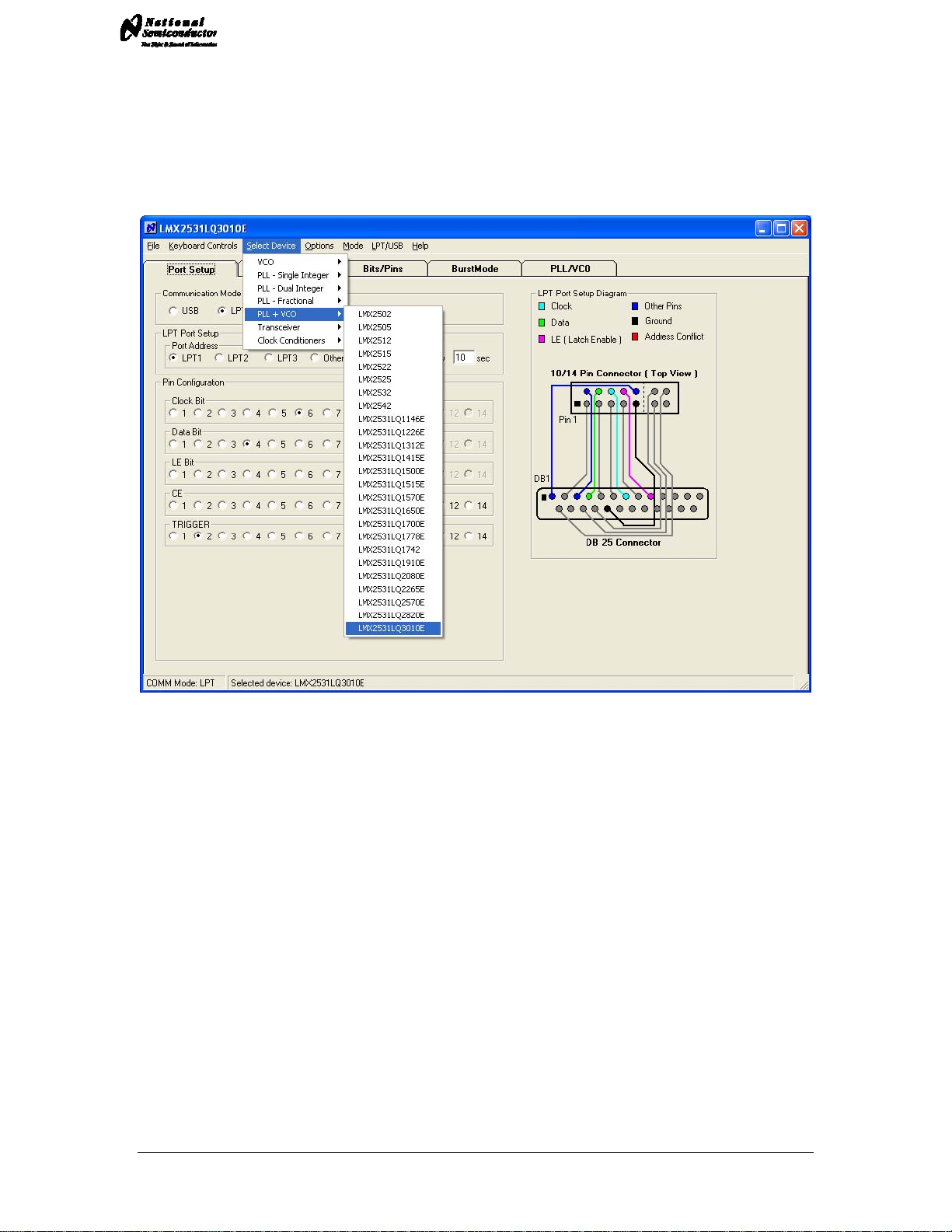Expand the PLL - Single Integer submenu
The width and height of the screenshot is (952, 1232).
pyautogui.click(x=295, y=275)
